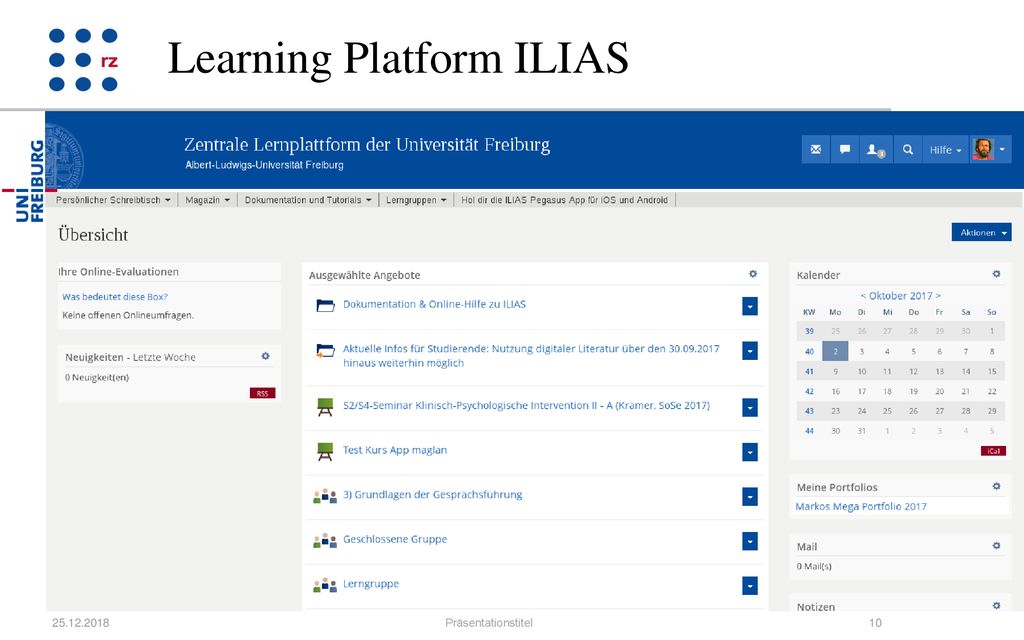Click folder icon beside Dokumentation & Online-Hilfe
The image size is (1024, 640).
coord(325,305)
